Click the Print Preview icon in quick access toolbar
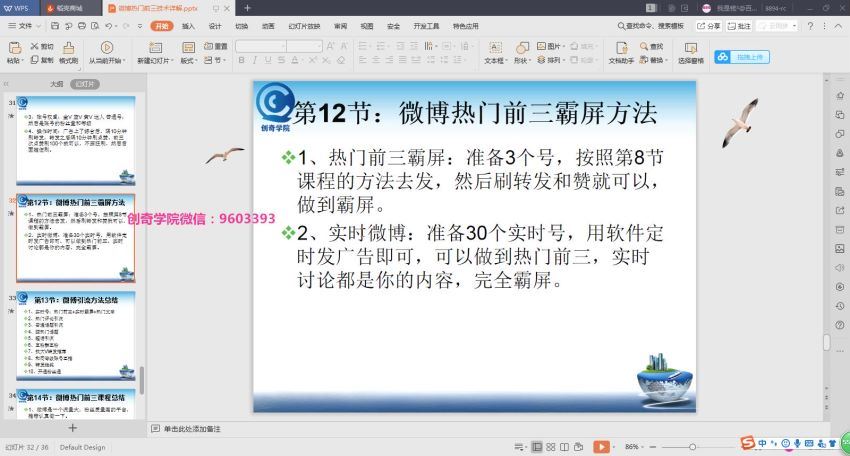 (95, 25)
